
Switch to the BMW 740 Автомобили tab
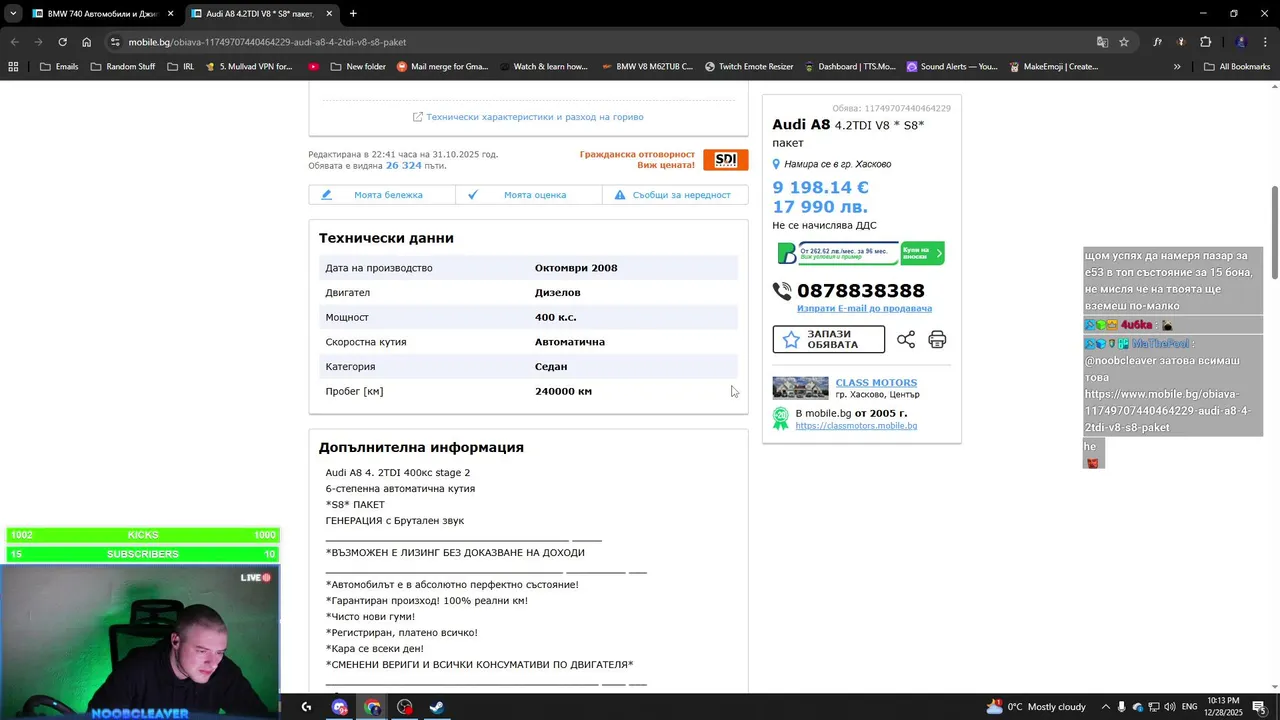click(x=102, y=14)
